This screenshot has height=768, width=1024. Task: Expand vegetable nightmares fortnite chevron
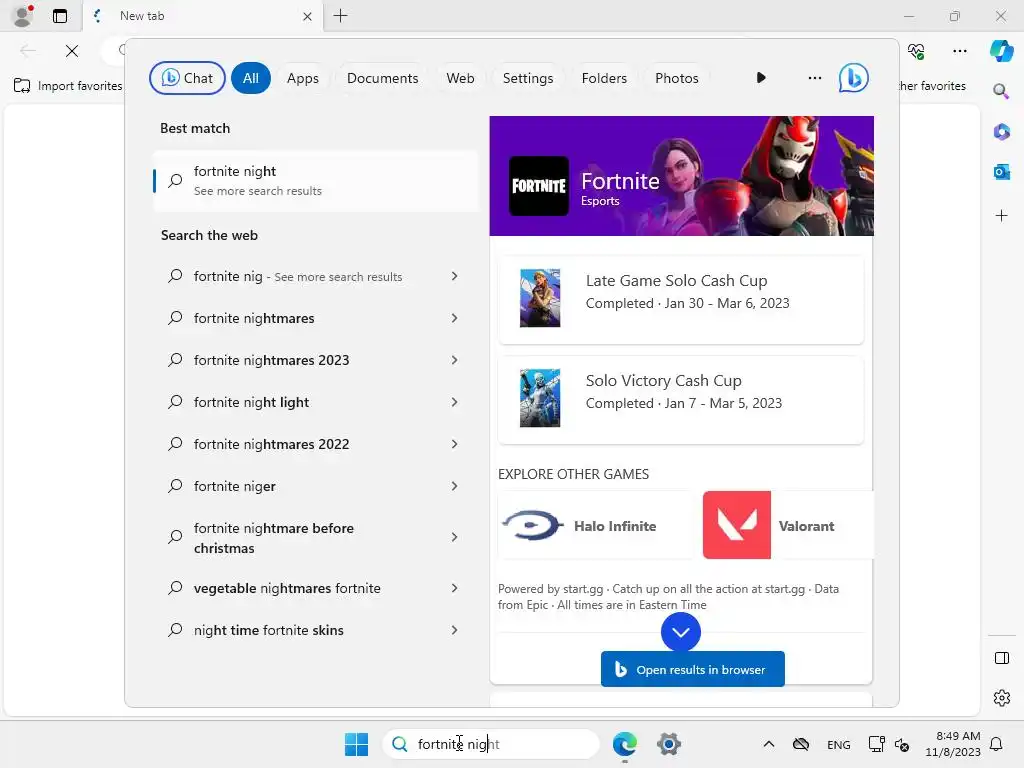tap(455, 588)
